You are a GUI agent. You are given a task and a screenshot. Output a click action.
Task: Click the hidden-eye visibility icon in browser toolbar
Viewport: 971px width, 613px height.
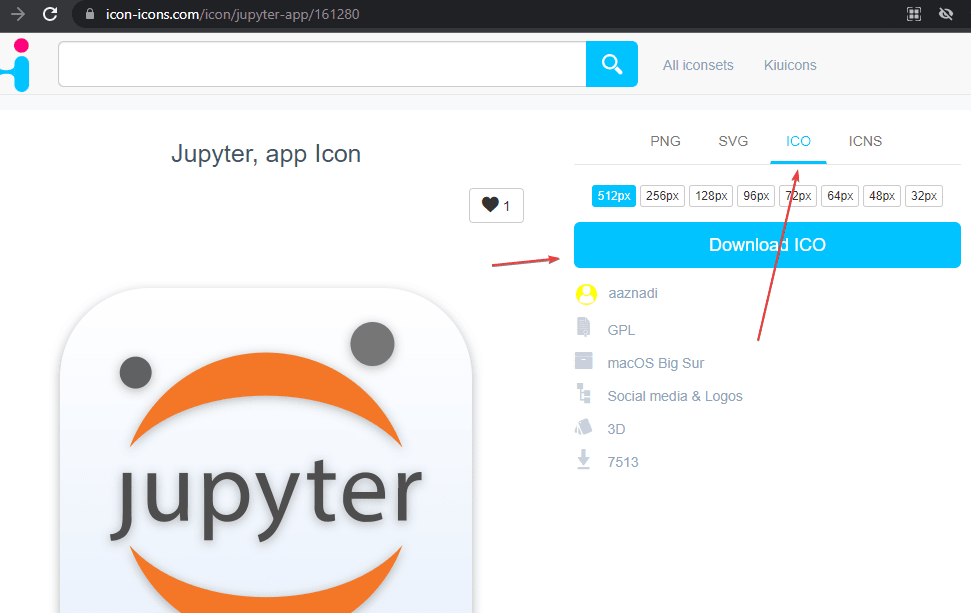pos(945,14)
